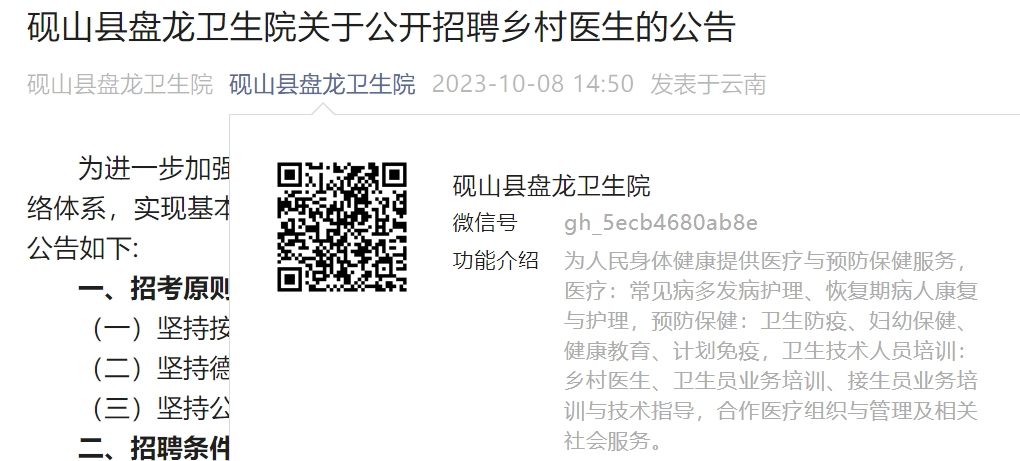Viewport: 1020px width, 461px height.
Task: Click the 公告如下 text line
Action: click(x=83, y=248)
